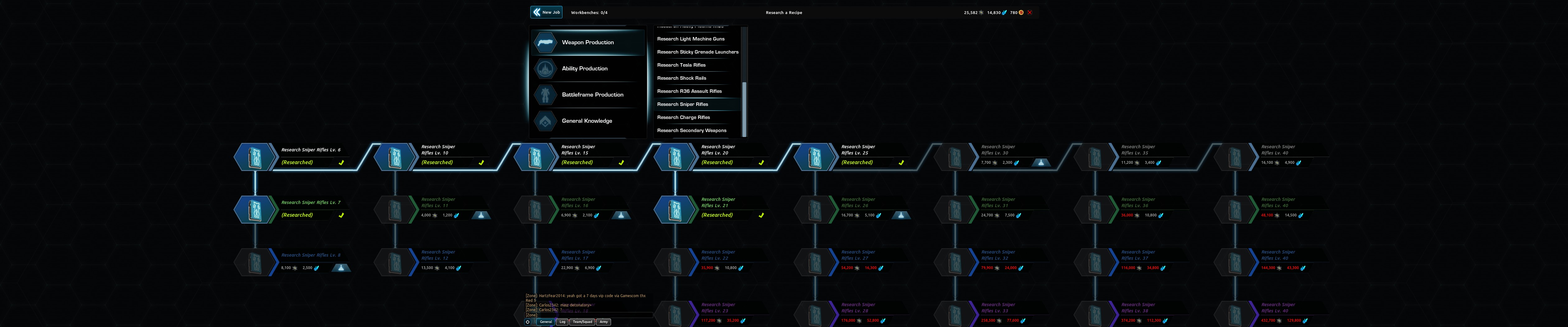The height and width of the screenshot is (327, 1568).
Task: Click the chat settings gear icon
Action: [527, 321]
